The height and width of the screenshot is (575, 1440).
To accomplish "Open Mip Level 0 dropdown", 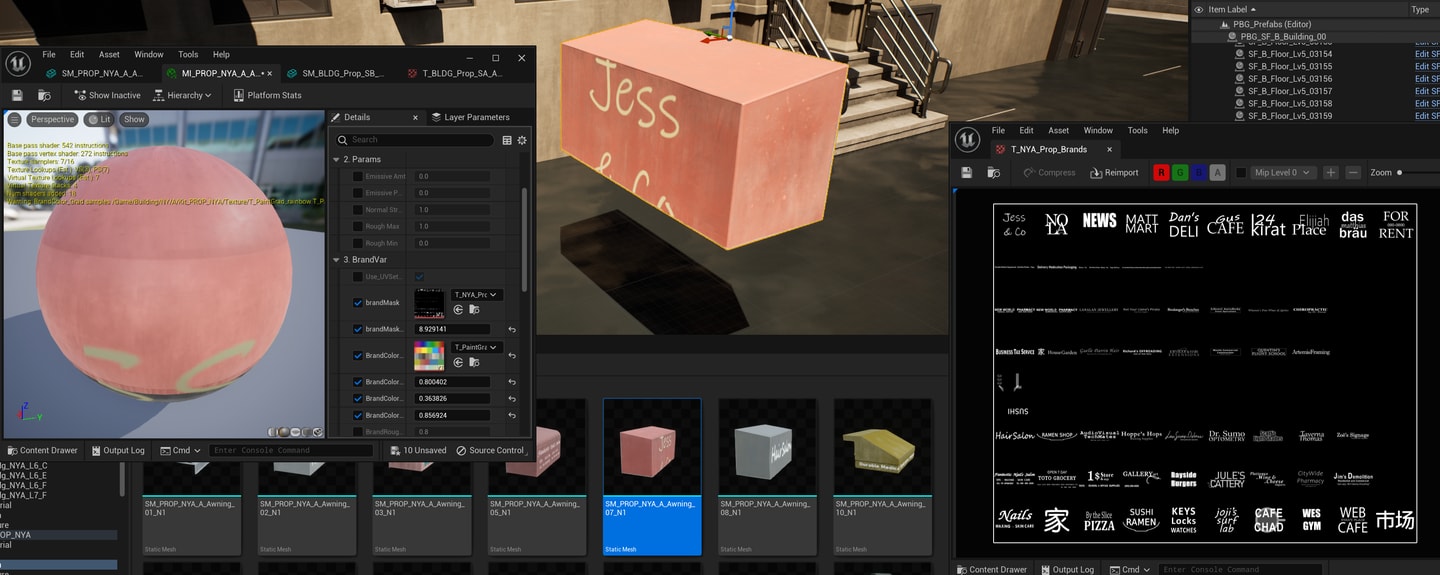I will tap(1283, 172).
